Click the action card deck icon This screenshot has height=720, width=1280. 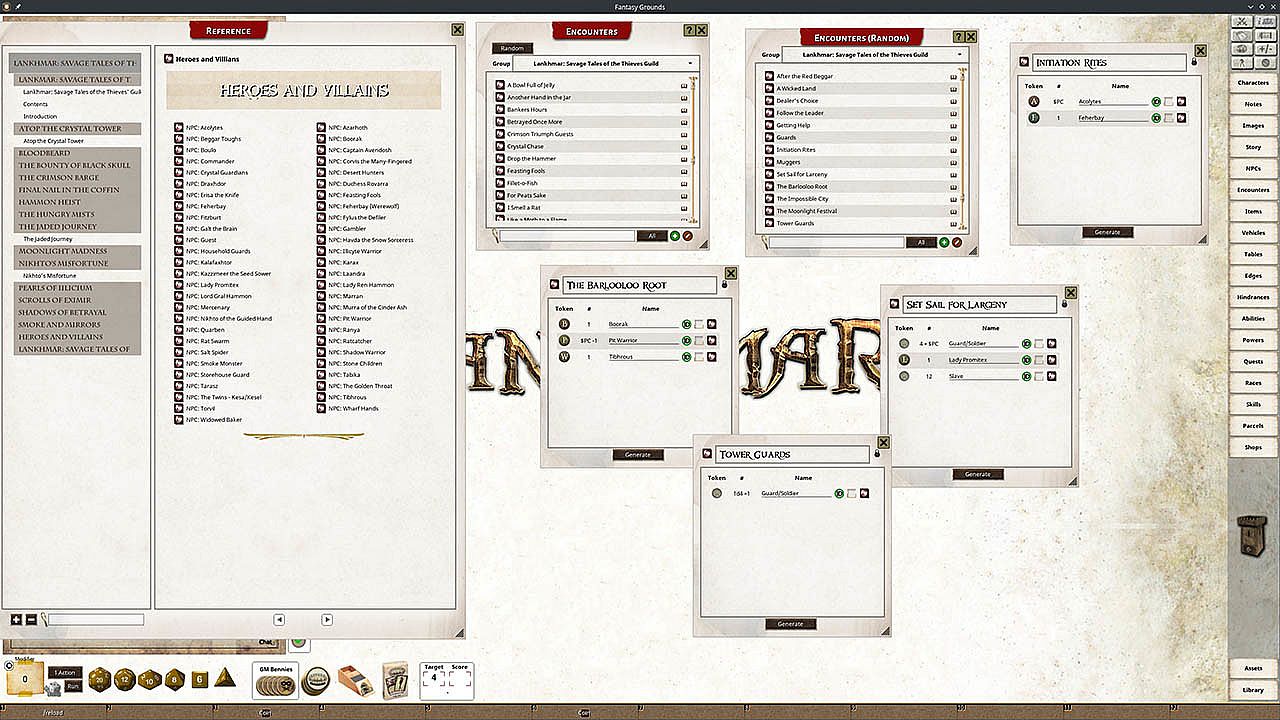tap(396, 680)
